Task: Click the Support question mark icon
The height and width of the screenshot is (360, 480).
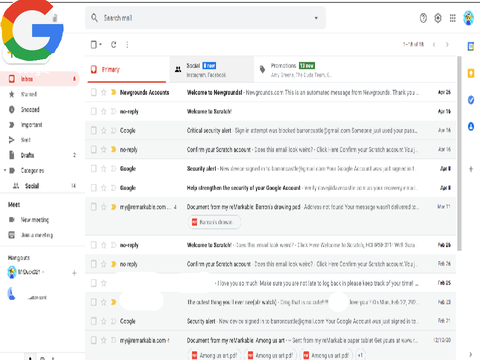Action: click(423, 18)
